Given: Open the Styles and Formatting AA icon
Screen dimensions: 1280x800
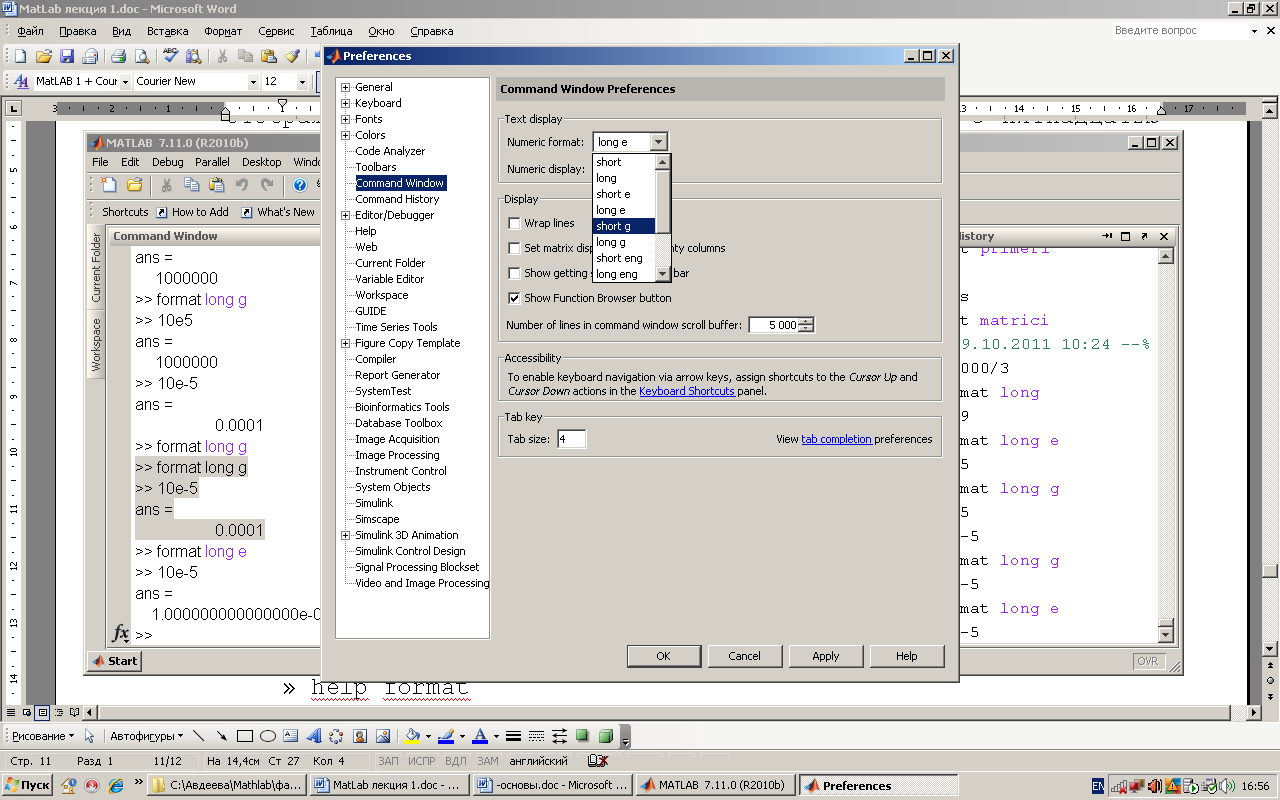Looking at the screenshot, I should (x=21, y=81).
